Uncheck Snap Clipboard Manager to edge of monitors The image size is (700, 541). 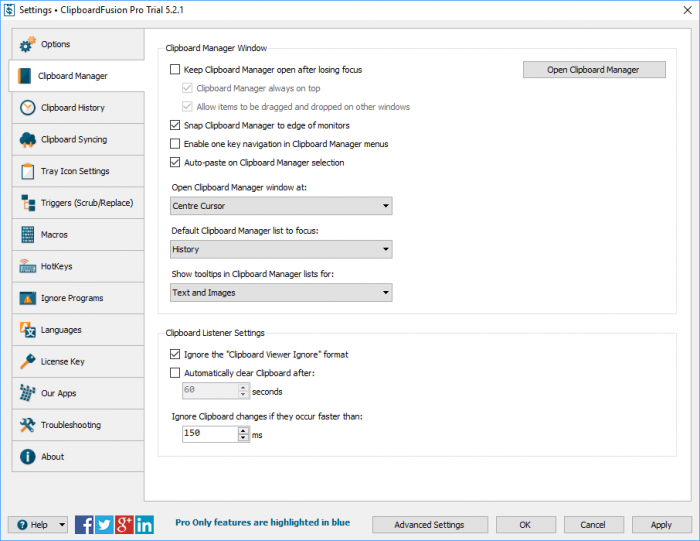coord(175,125)
